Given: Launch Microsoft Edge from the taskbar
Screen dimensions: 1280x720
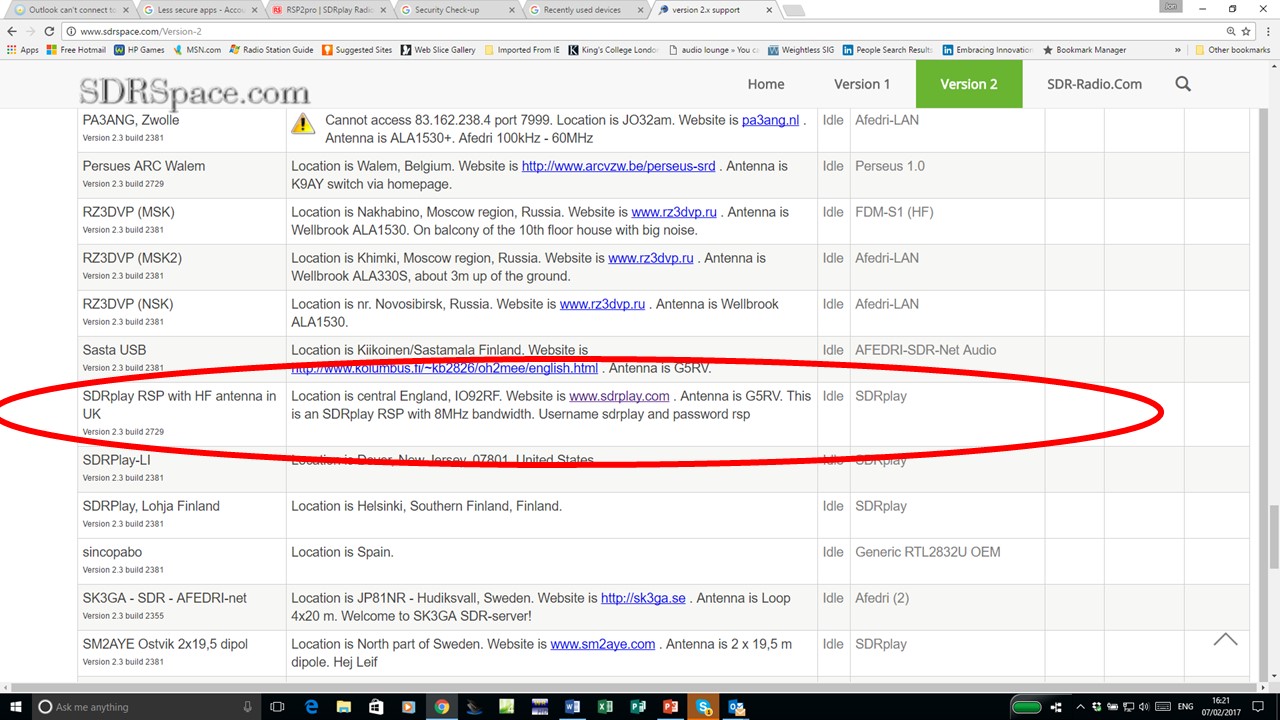Looking at the screenshot, I should 311,707.
